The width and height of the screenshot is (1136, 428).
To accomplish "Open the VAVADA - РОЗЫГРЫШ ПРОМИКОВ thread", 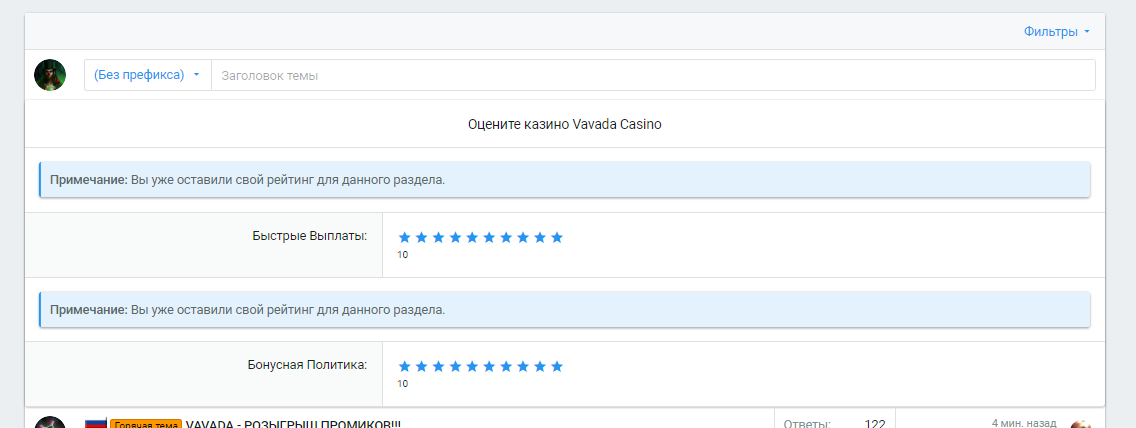I will (293, 424).
